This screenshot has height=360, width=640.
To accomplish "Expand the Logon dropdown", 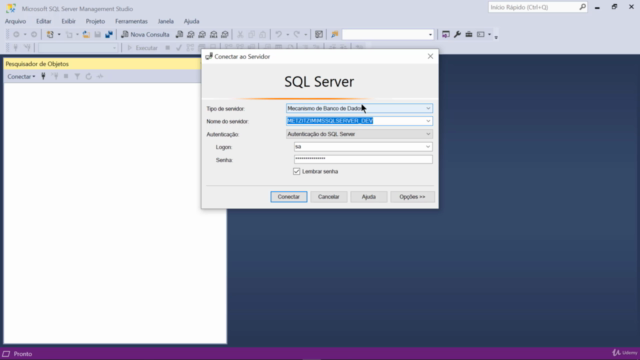I will pos(428,147).
